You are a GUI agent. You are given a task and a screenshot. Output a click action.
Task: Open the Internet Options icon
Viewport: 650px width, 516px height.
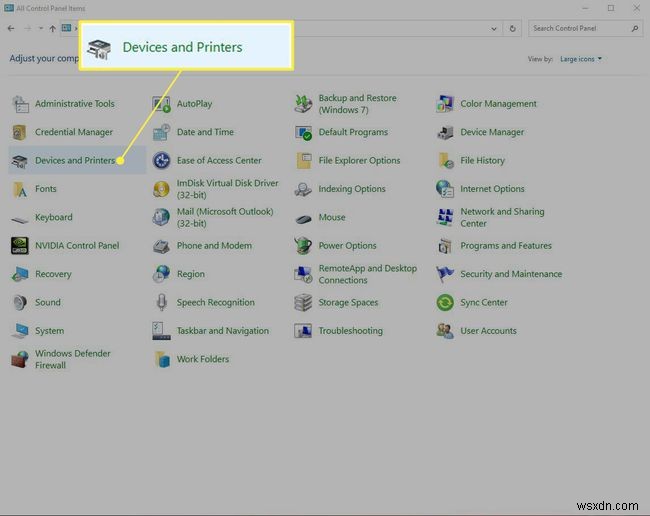pyautogui.click(x=445, y=189)
